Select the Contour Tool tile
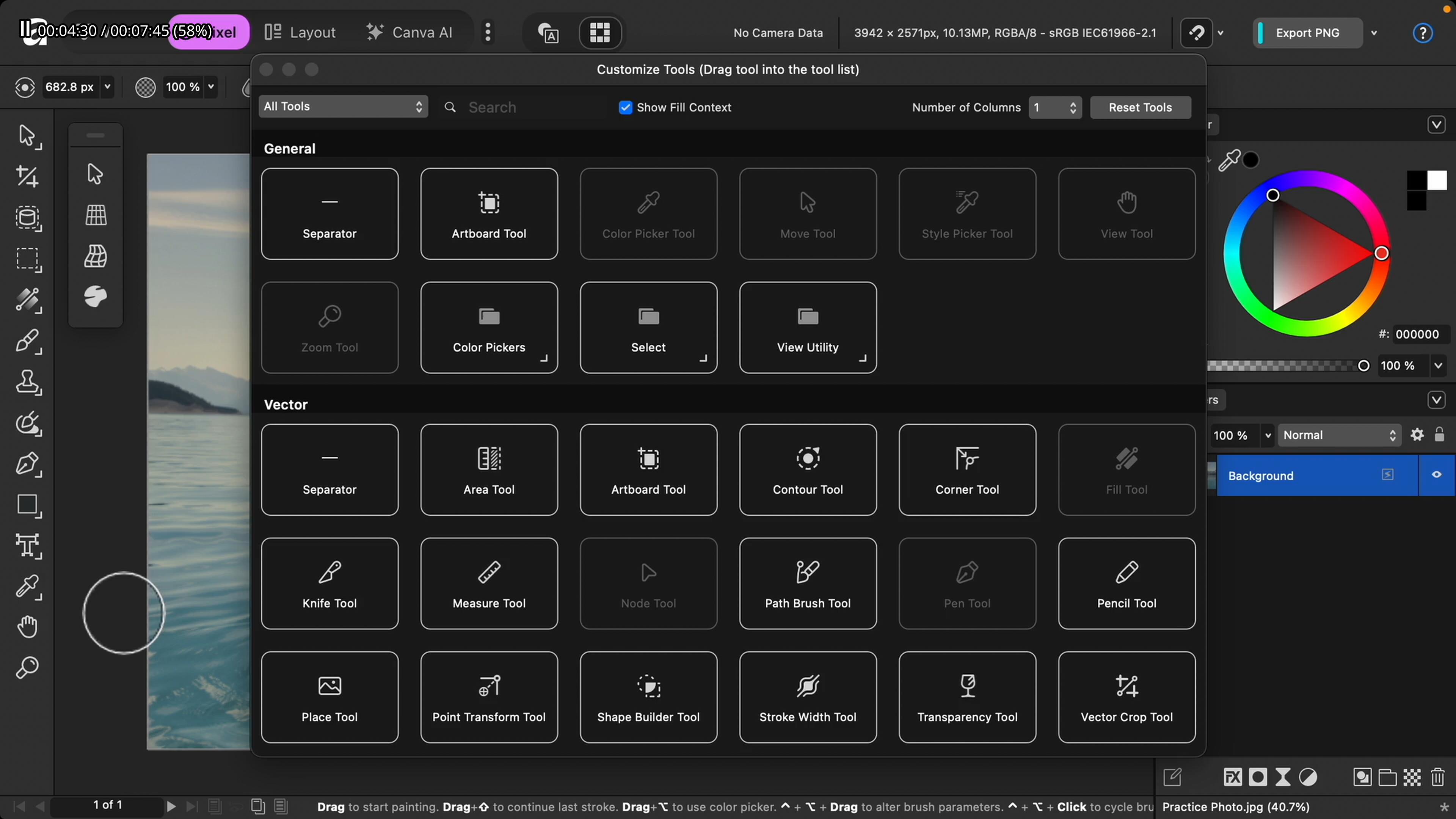This screenshot has height=819, width=1456. click(x=808, y=470)
